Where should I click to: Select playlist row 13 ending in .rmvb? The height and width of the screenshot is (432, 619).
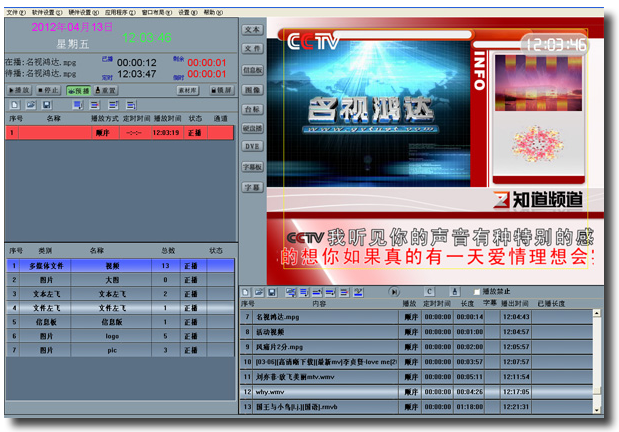[x=416, y=407]
